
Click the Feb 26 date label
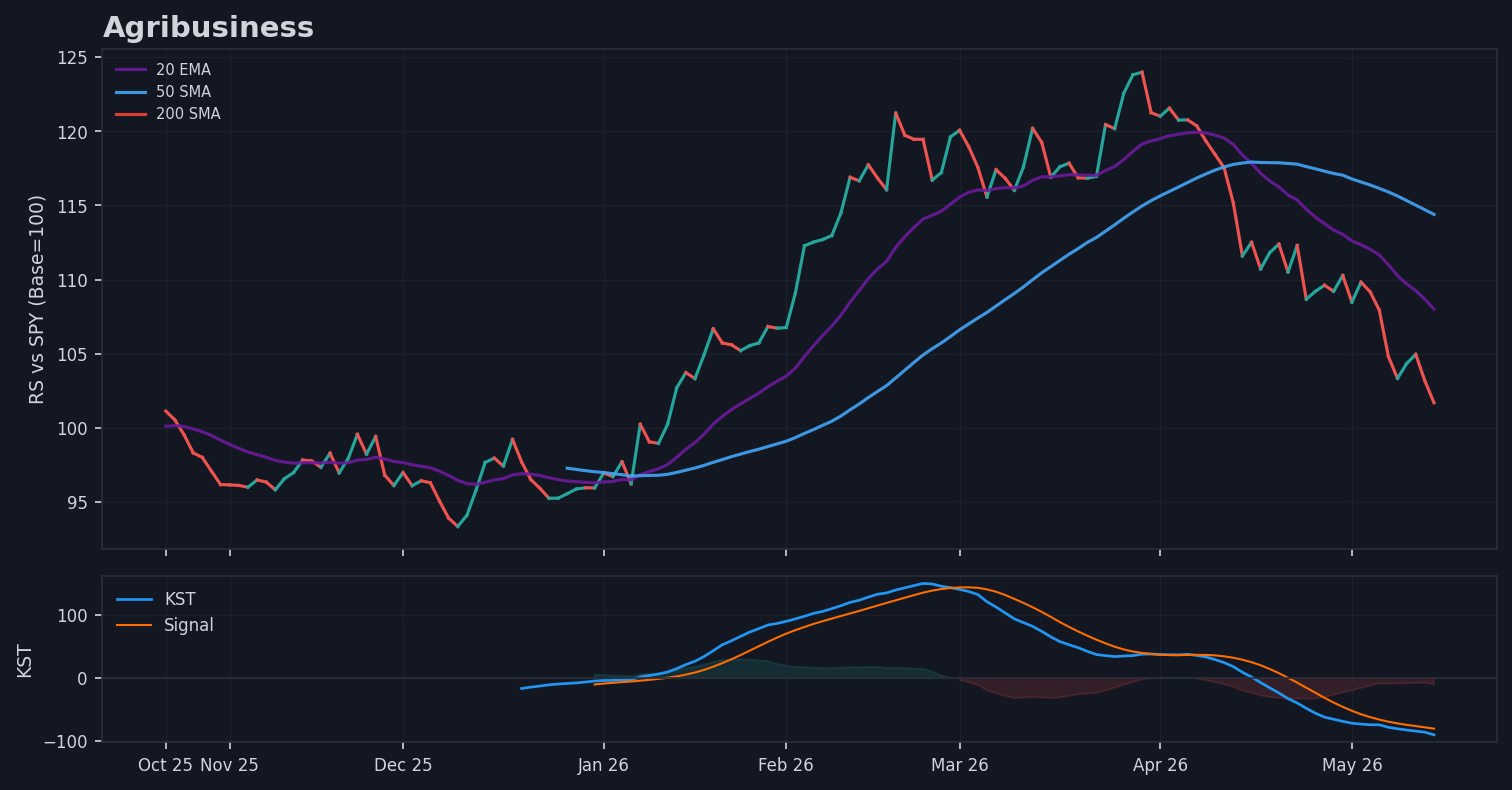tap(786, 765)
